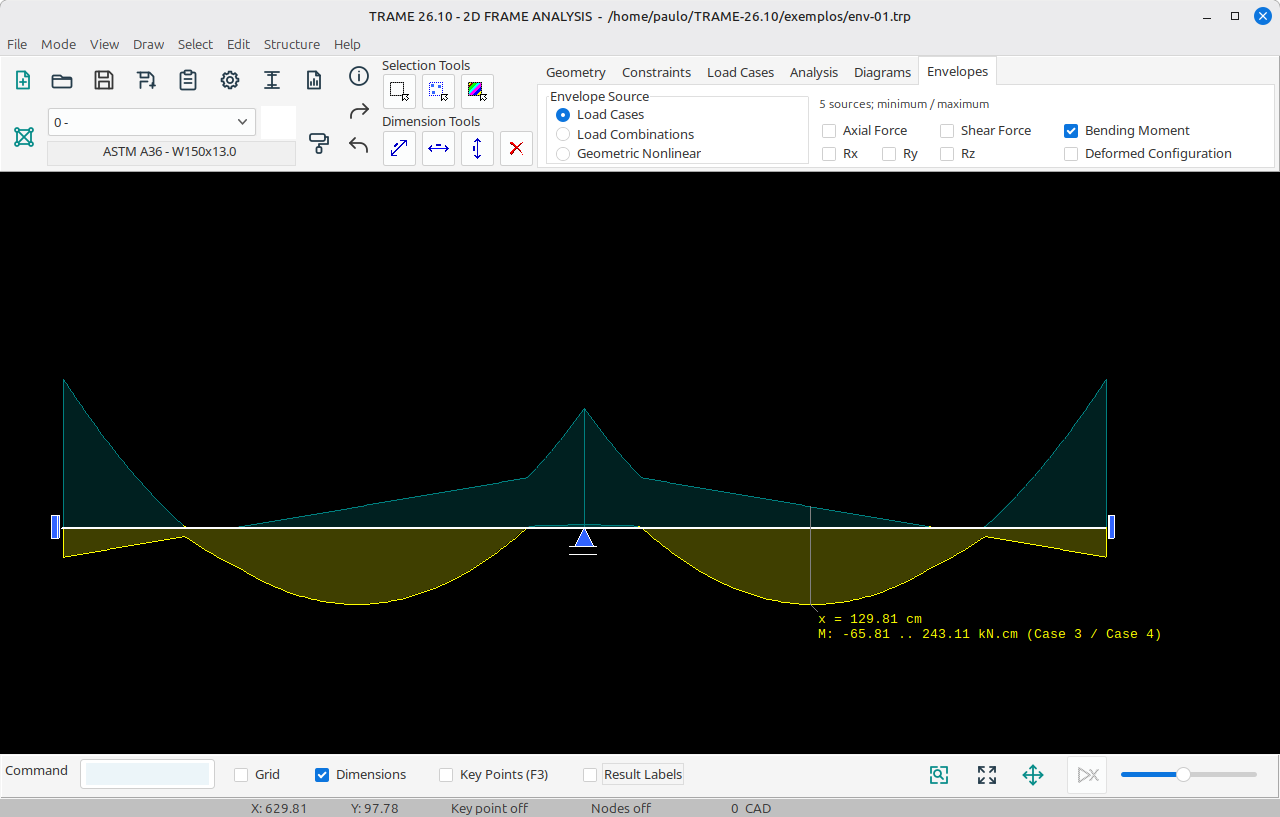
Task: Click the teal frame structure icon
Action: pos(24,137)
